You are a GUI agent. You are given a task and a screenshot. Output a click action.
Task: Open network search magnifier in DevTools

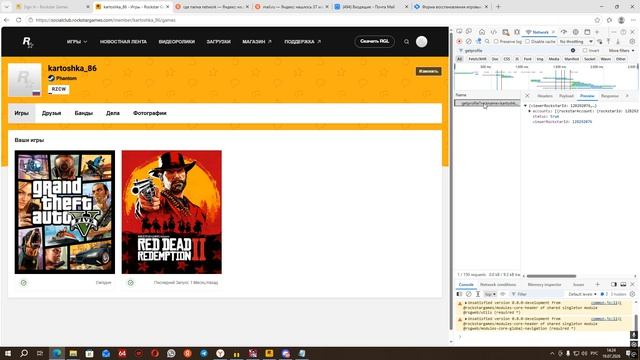pos(487,41)
